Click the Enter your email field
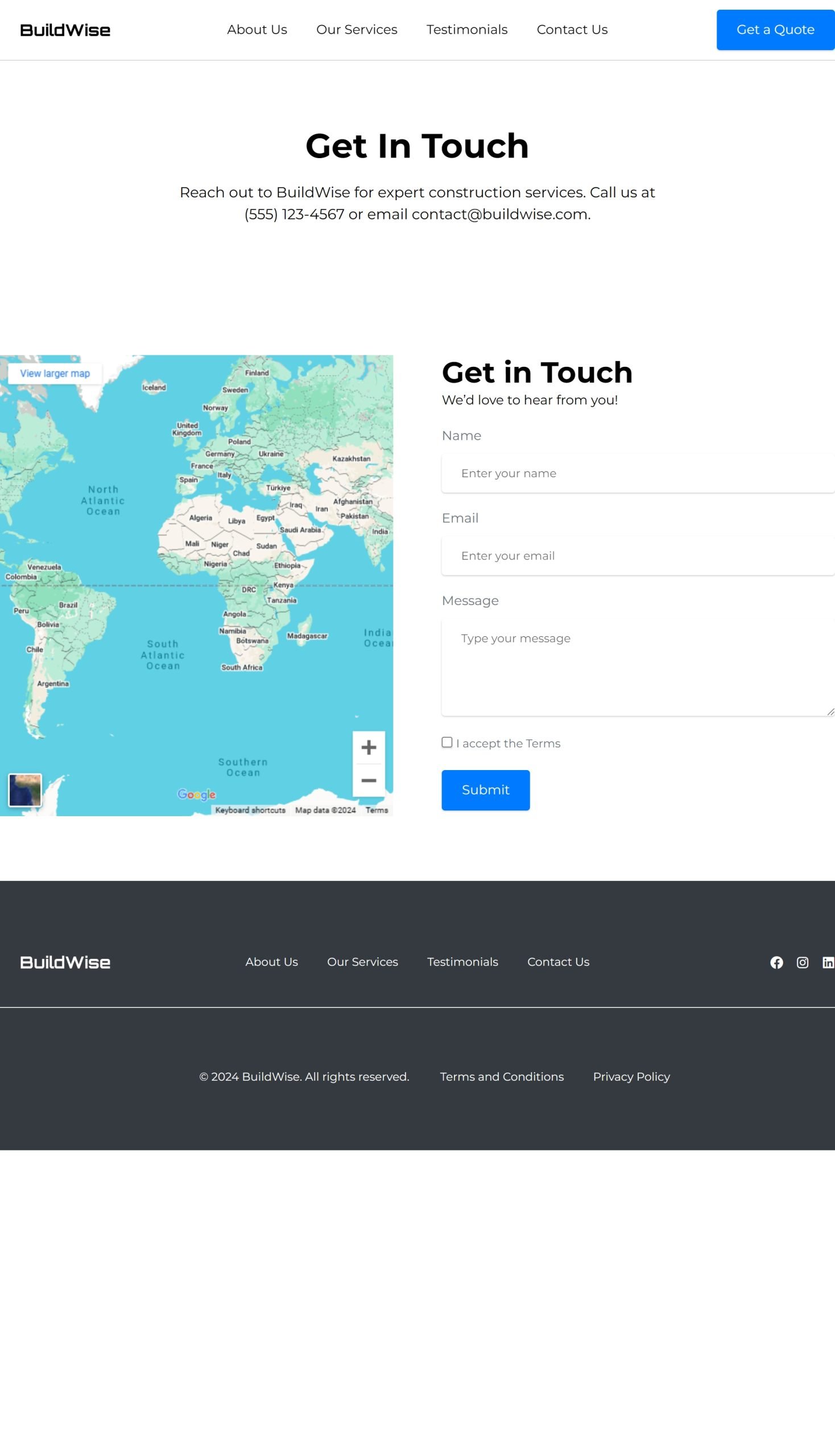Image resolution: width=835 pixels, height=1456 pixels. point(638,556)
